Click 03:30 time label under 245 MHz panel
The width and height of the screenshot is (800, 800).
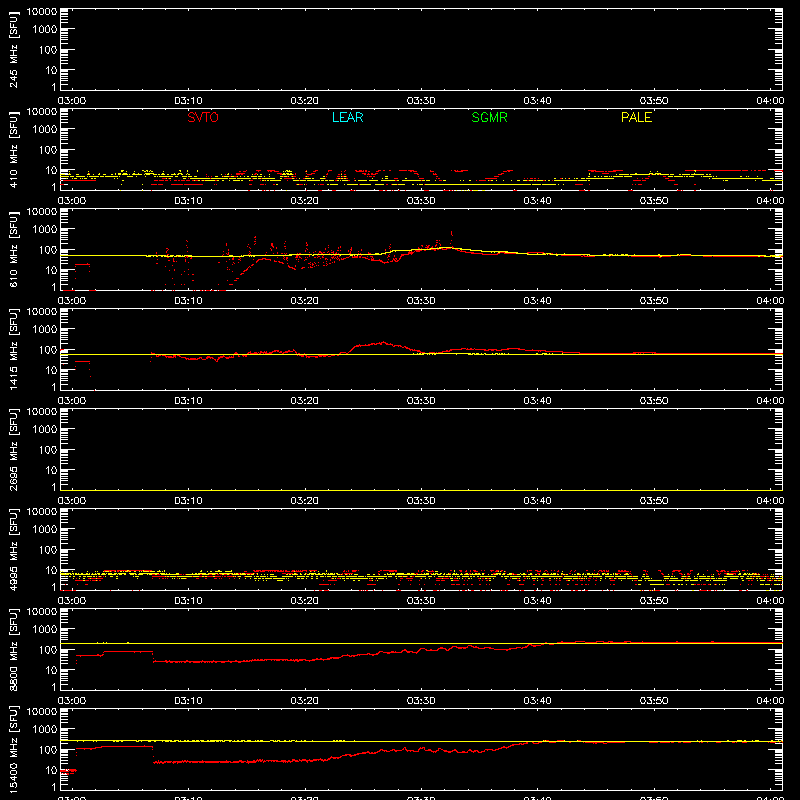point(421,101)
